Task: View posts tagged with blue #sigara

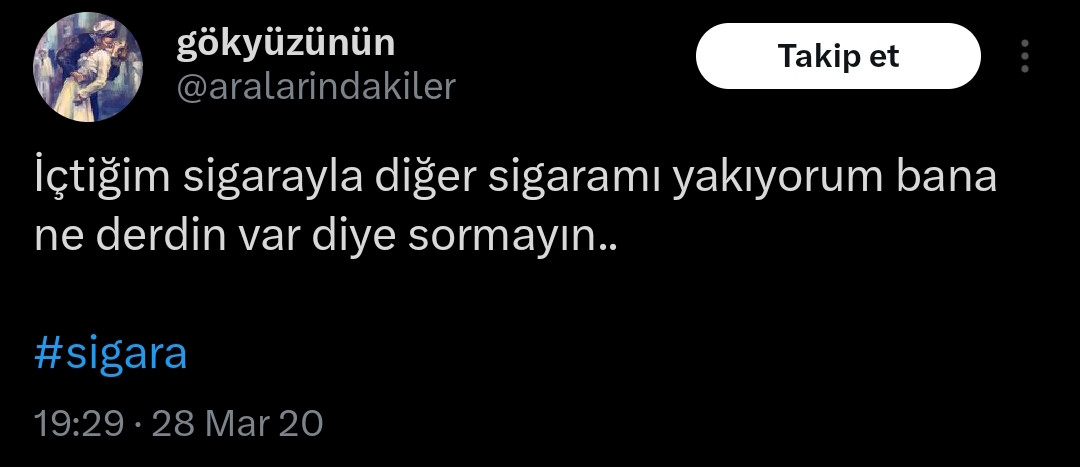Action: point(111,354)
